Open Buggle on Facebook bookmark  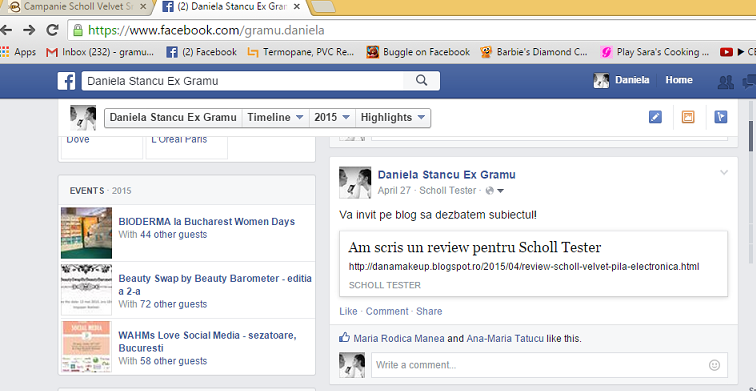[x=418, y=52]
